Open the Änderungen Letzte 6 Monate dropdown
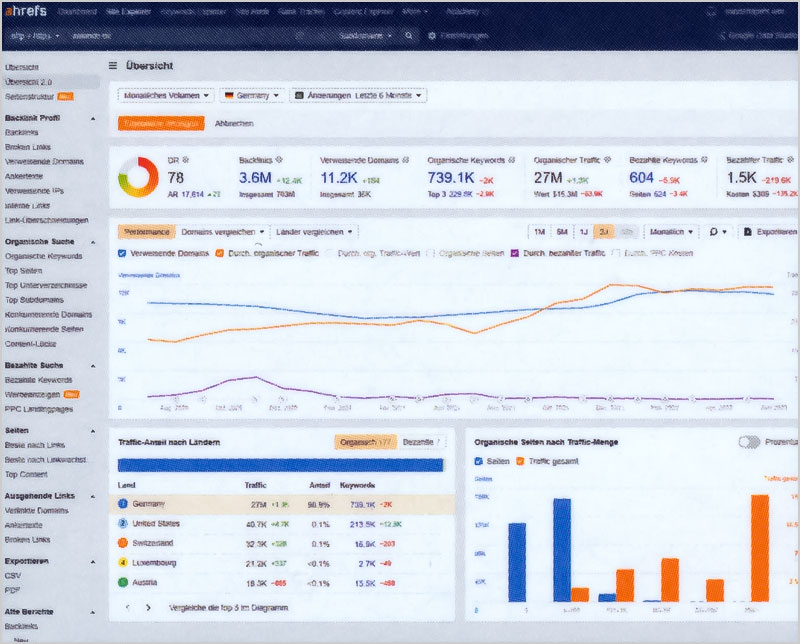This screenshot has width=800, height=644. tap(358, 95)
